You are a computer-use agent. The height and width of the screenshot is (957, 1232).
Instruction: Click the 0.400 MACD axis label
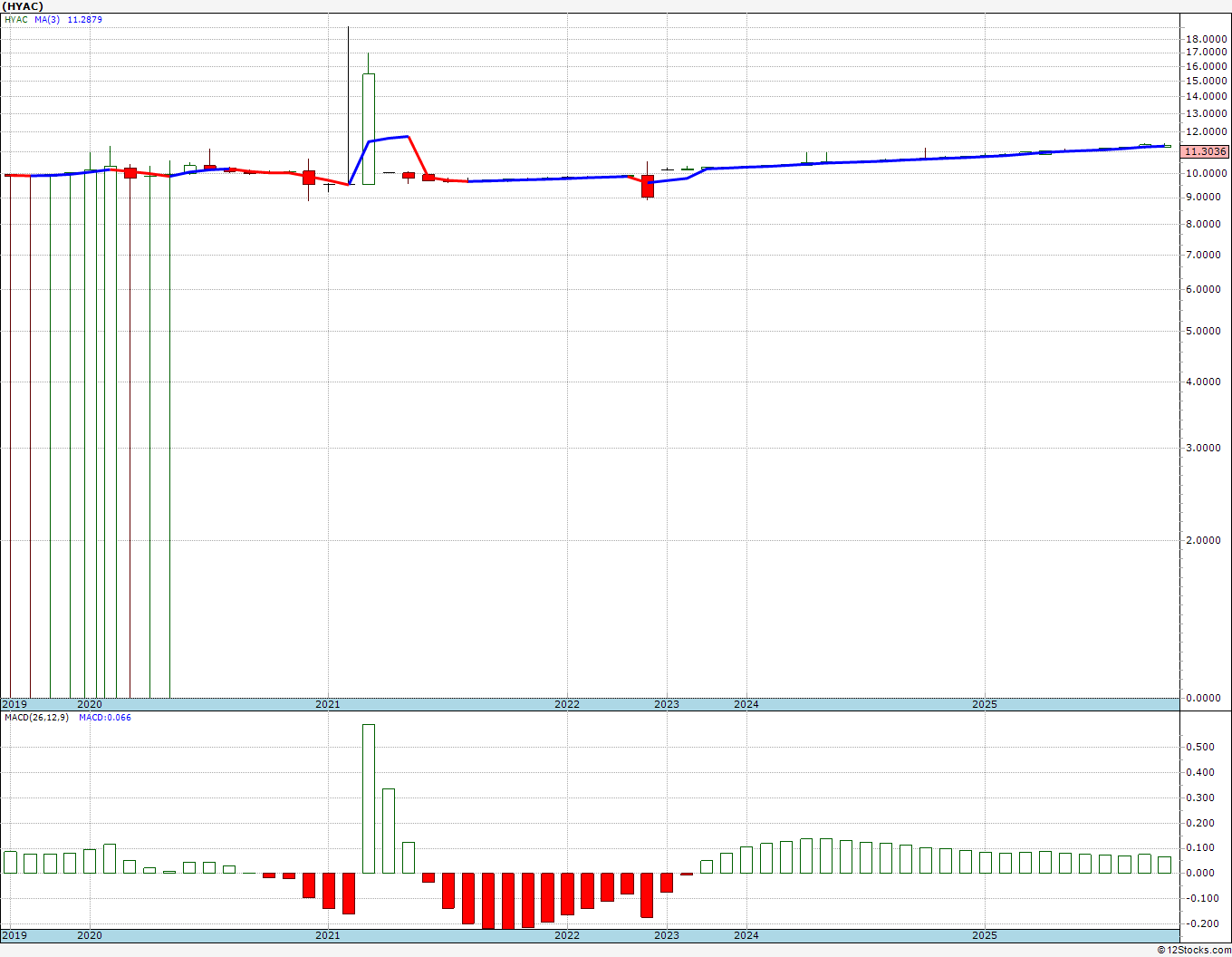point(1200,772)
